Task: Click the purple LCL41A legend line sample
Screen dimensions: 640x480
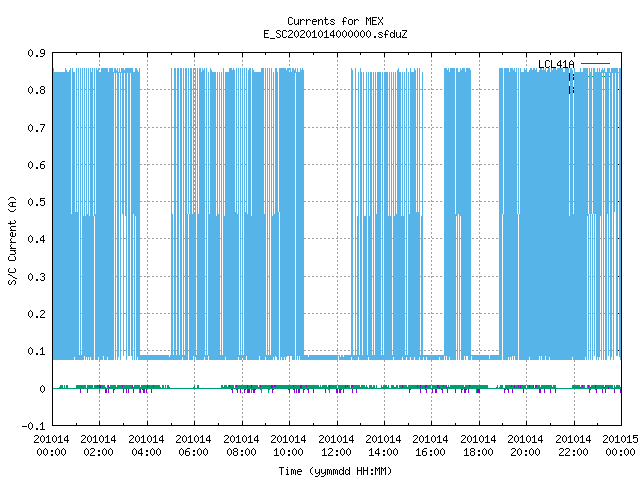Action: tap(595, 64)
